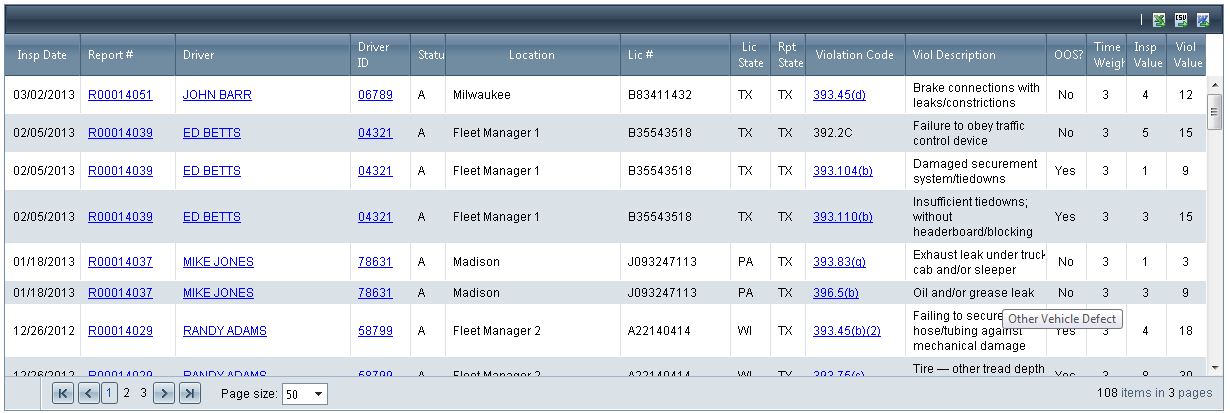Go to the next page

click(165, 394)
